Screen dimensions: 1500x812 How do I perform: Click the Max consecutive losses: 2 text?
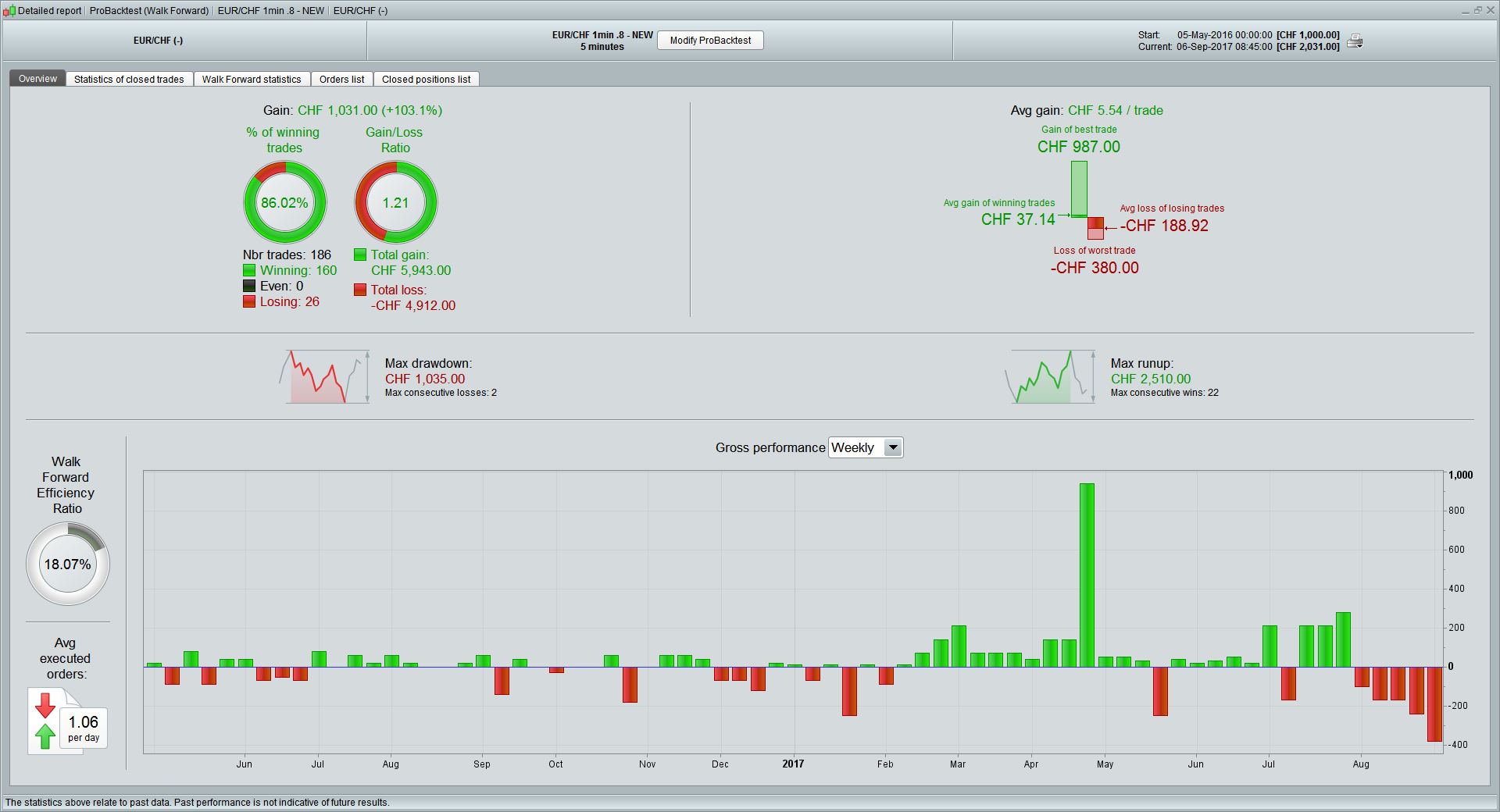coord(441,393)
